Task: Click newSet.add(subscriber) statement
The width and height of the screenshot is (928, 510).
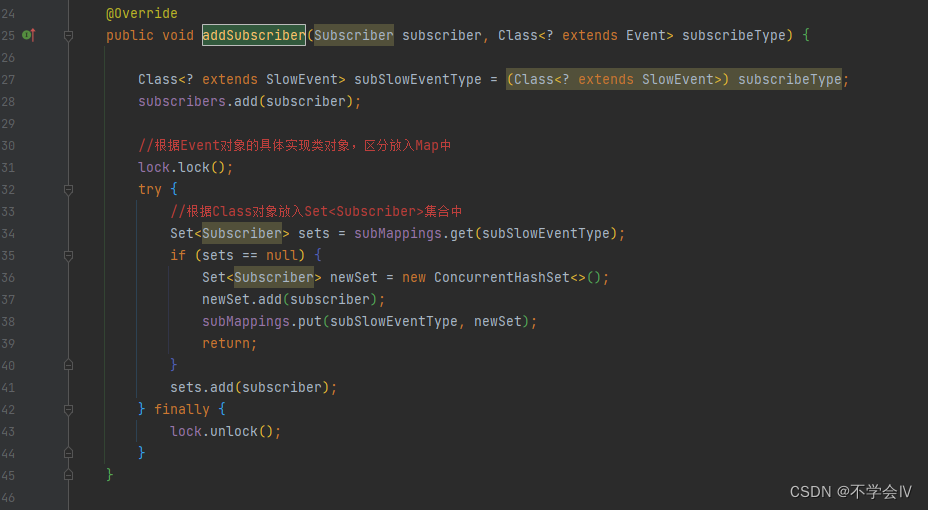Action: click(x=294, y=299)
